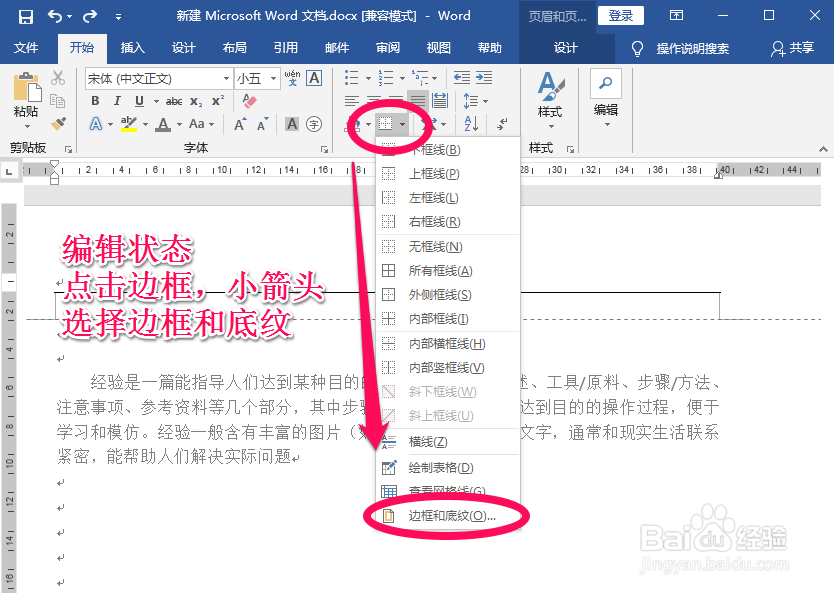
Task: Toggle bold formatting
Action: [x=95, y=101]
